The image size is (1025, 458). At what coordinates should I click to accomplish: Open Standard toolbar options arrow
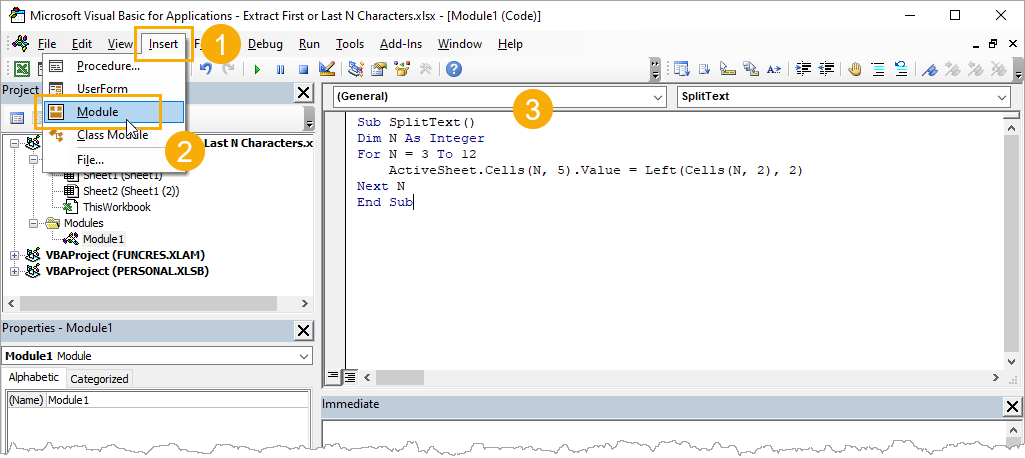(x=656, y=69)
